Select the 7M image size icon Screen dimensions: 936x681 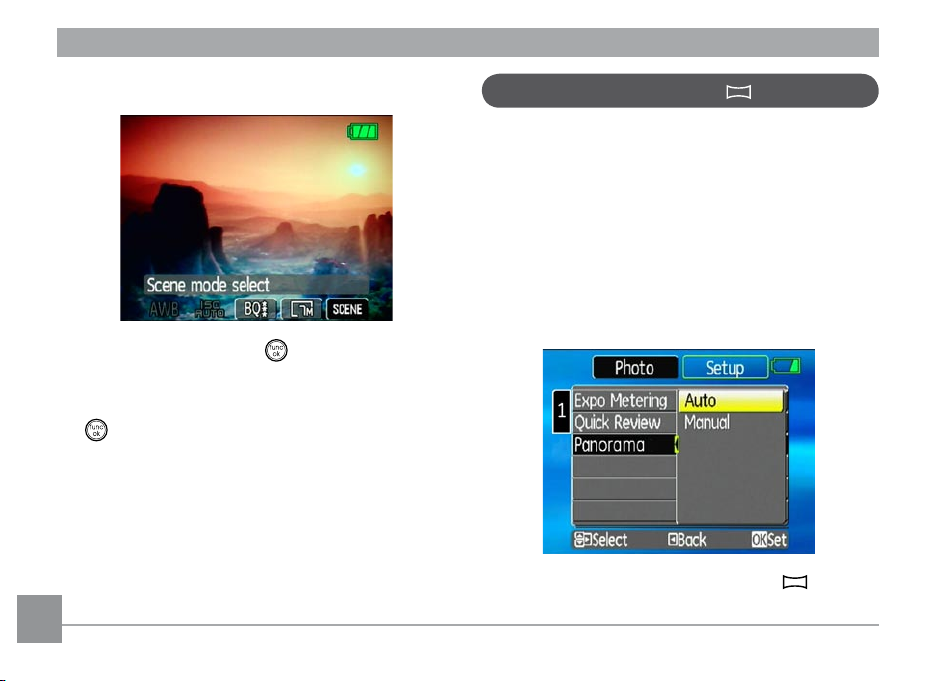click(x=301, y=309)
